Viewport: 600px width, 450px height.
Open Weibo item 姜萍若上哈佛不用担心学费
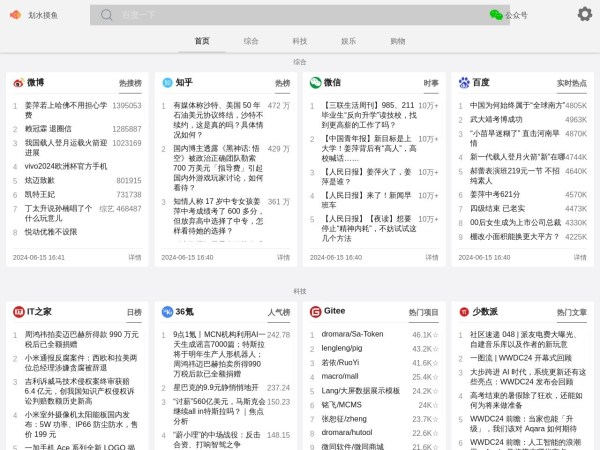tap(66, 110)
